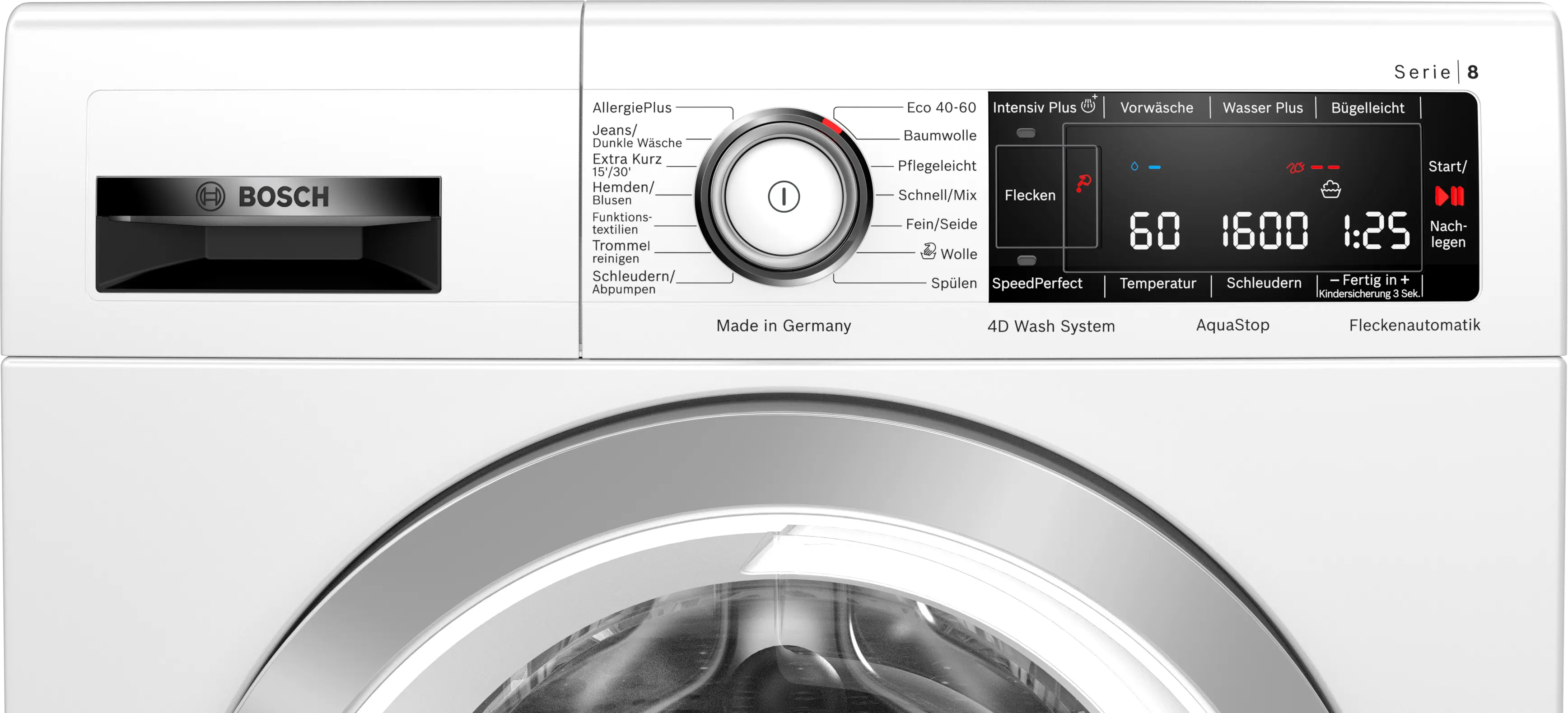Tap the Intensiv Plus washing icon
This screenshot has height=713, width=1568.
[1089, 105]
